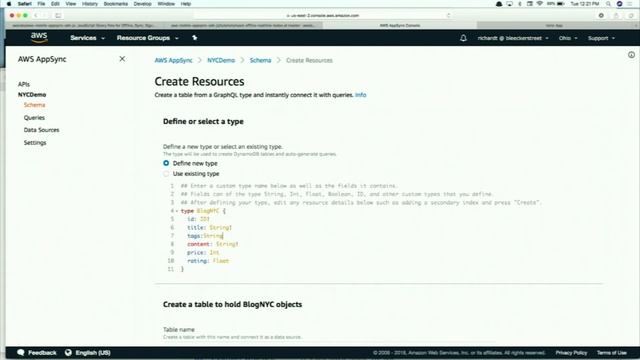Open the Terms of Use footer link

coord(611,353)
